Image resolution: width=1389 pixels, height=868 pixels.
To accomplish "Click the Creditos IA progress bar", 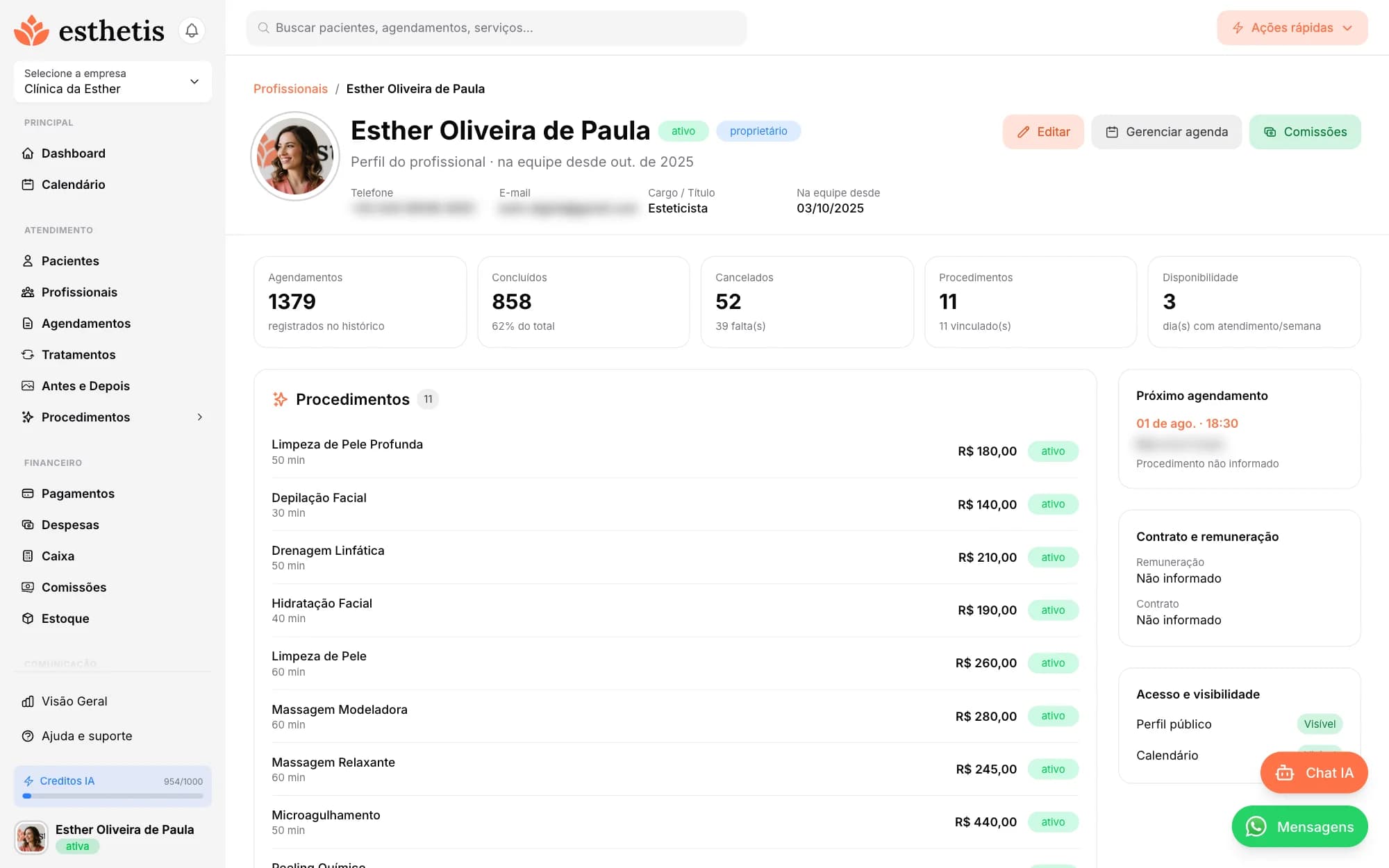I will coord(113,796).
